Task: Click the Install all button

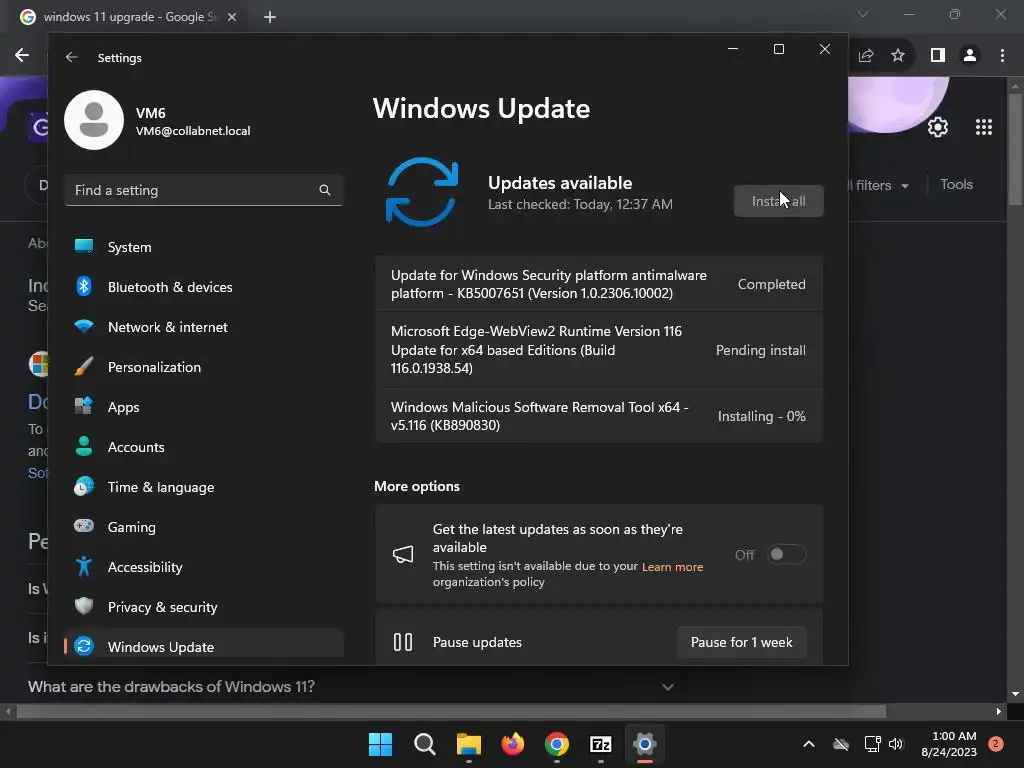Action: [778, 201]
